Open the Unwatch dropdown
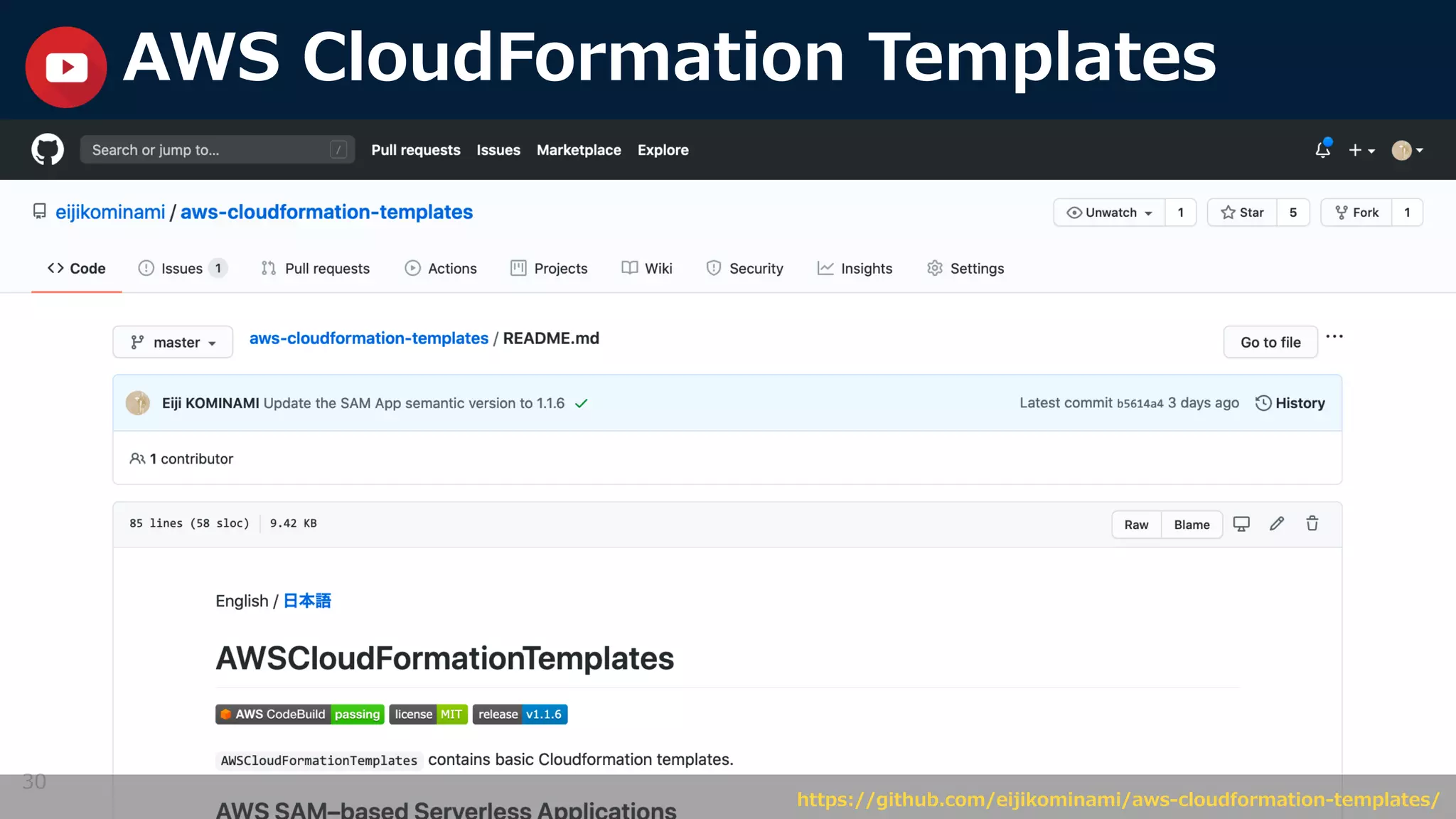 (1109, 213)
